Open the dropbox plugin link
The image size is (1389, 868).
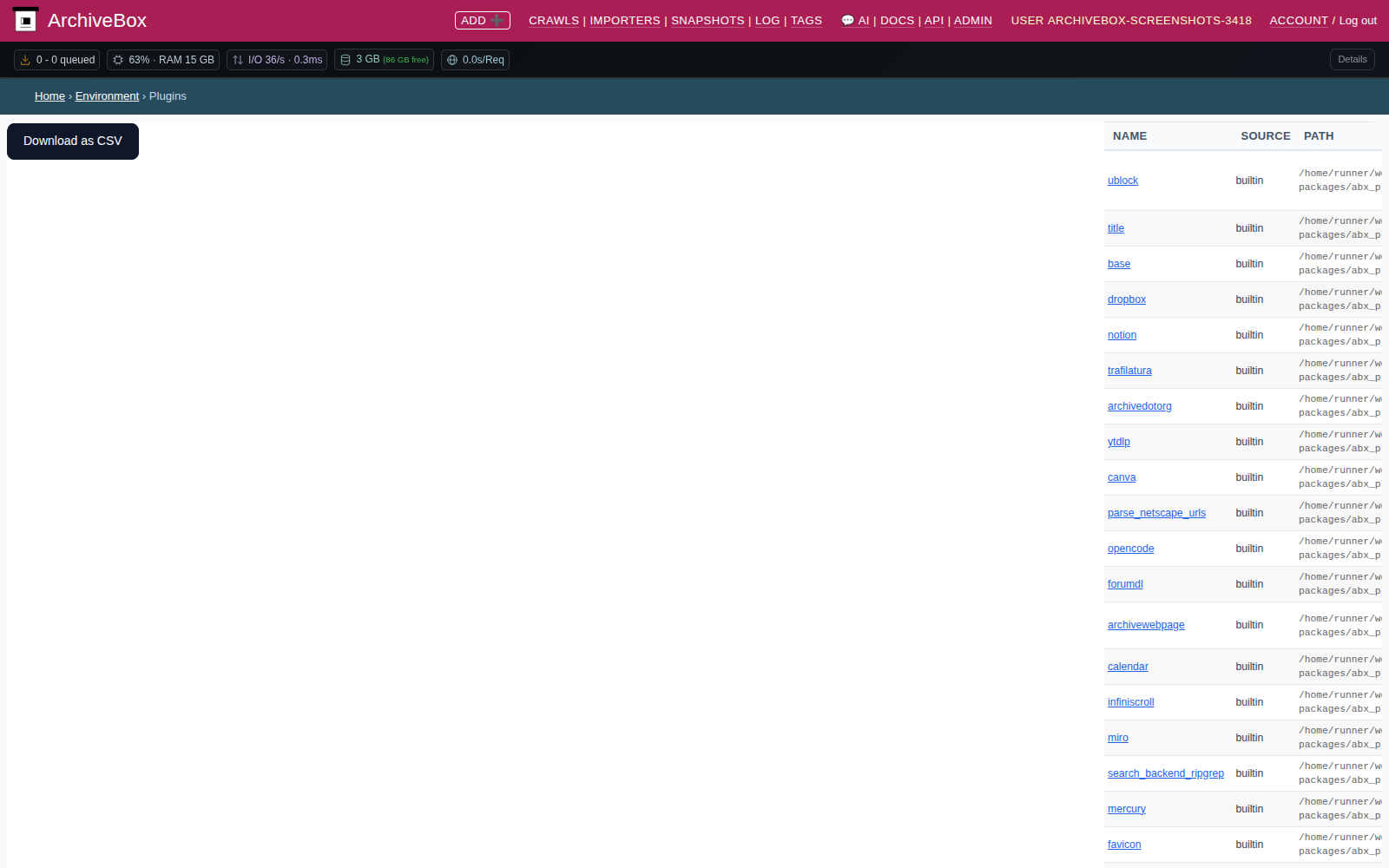(1127, 299)
